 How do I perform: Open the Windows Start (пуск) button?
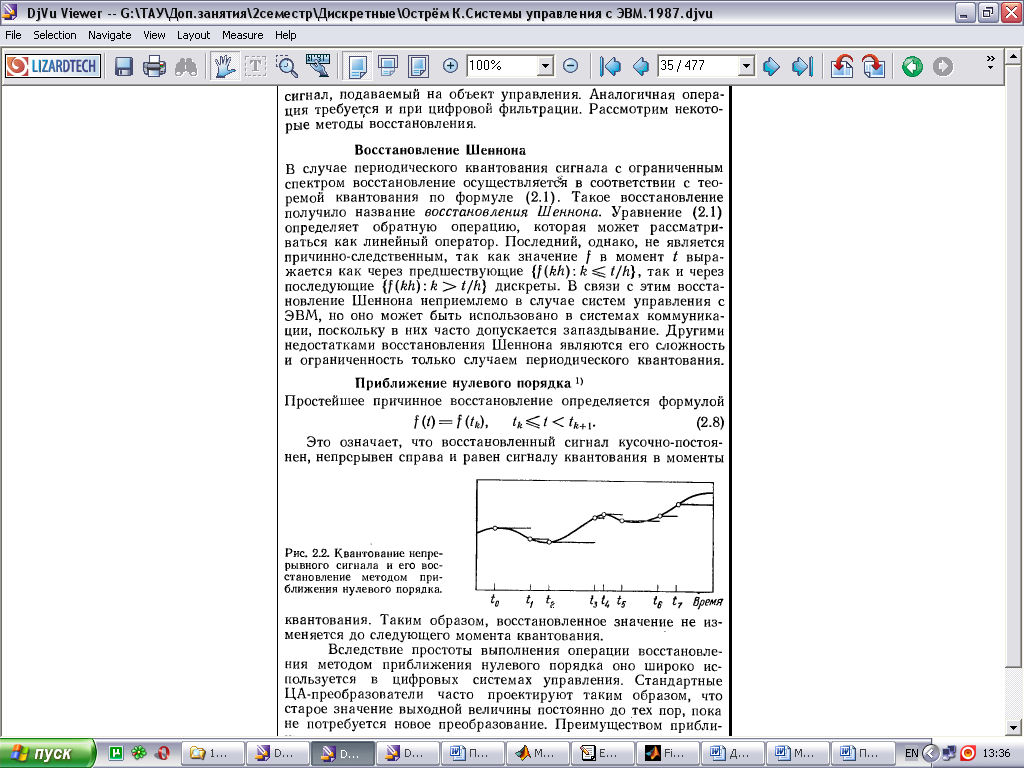pyautogui.click(x=48, y=753)
